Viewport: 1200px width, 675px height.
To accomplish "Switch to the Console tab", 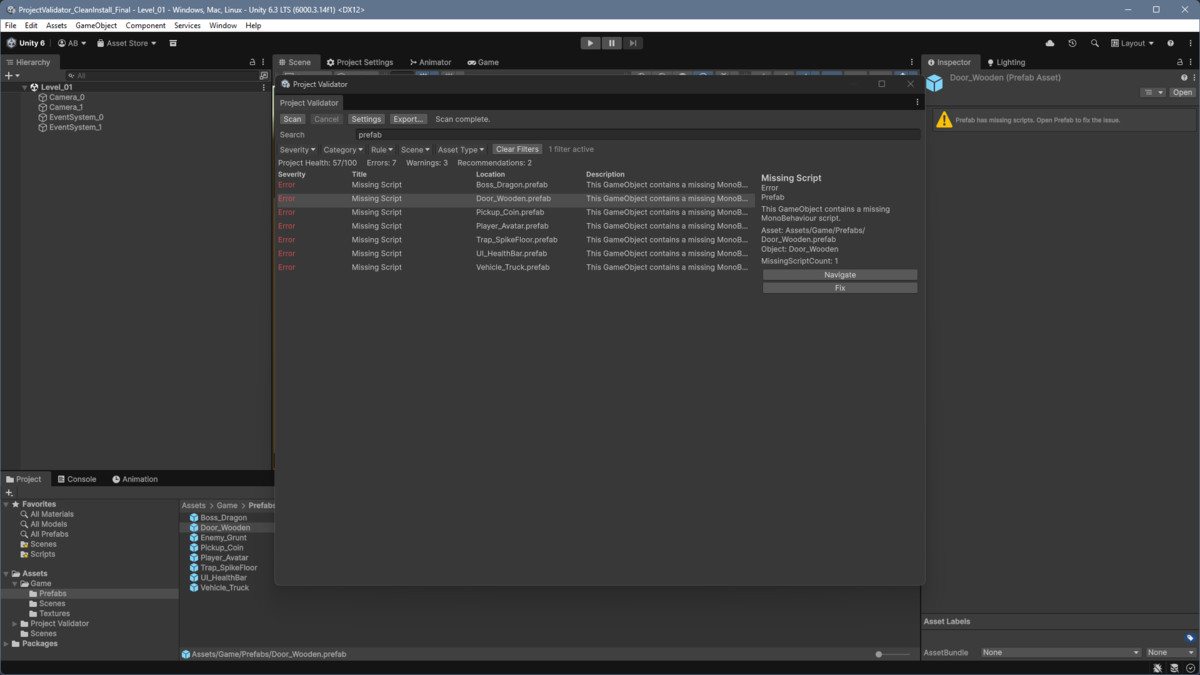I will pos(77,479).
